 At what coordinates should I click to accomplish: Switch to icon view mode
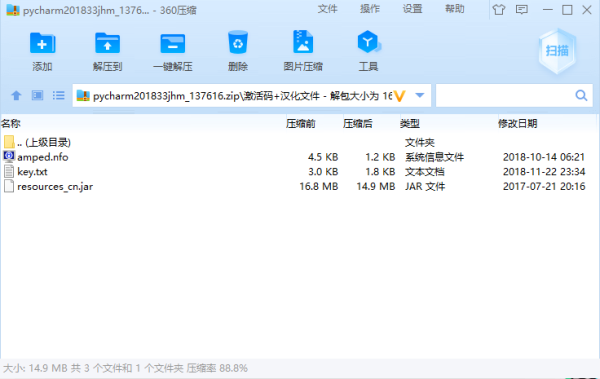[38, 95]
